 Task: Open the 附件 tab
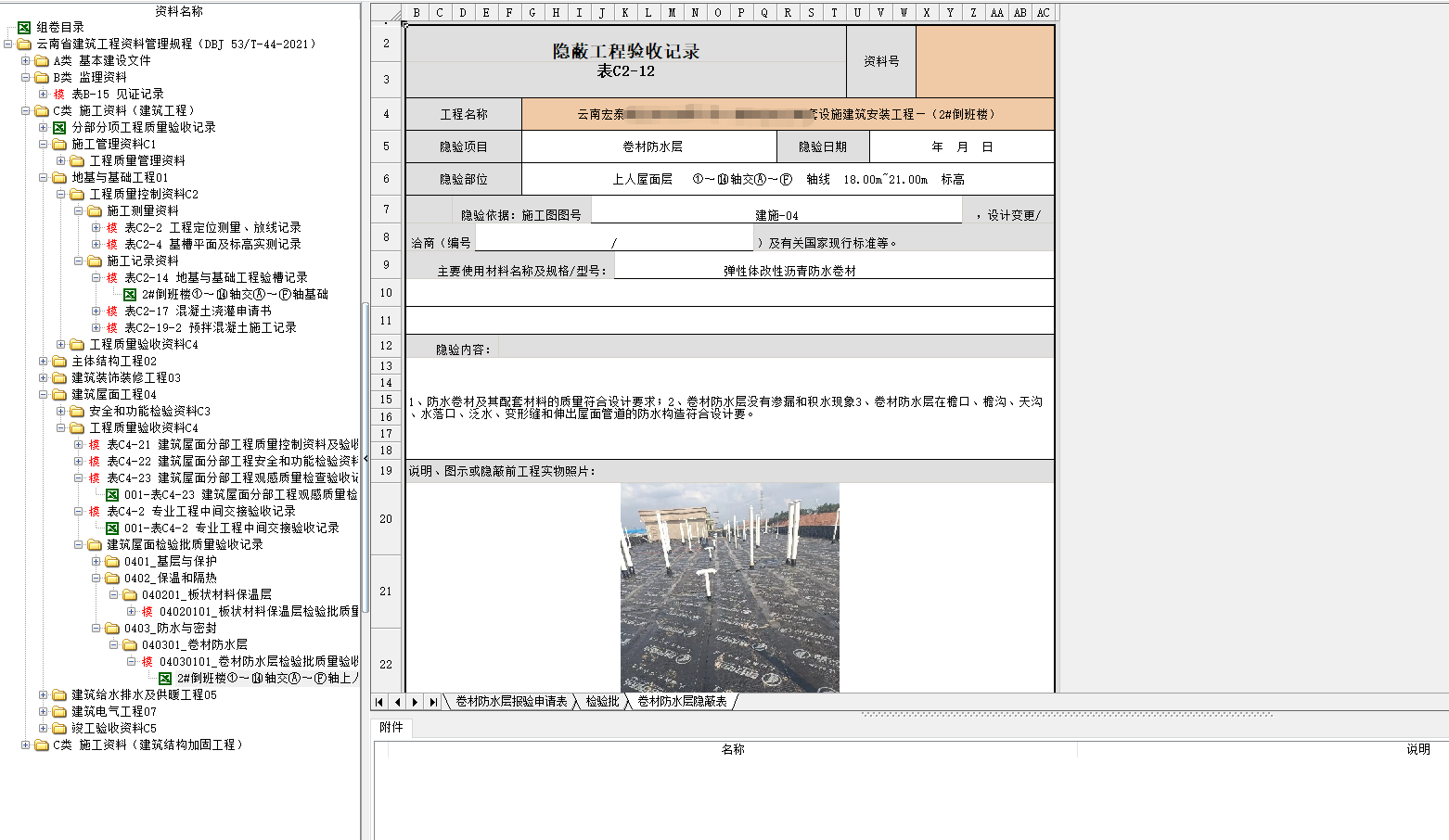(x=391, y=728)
